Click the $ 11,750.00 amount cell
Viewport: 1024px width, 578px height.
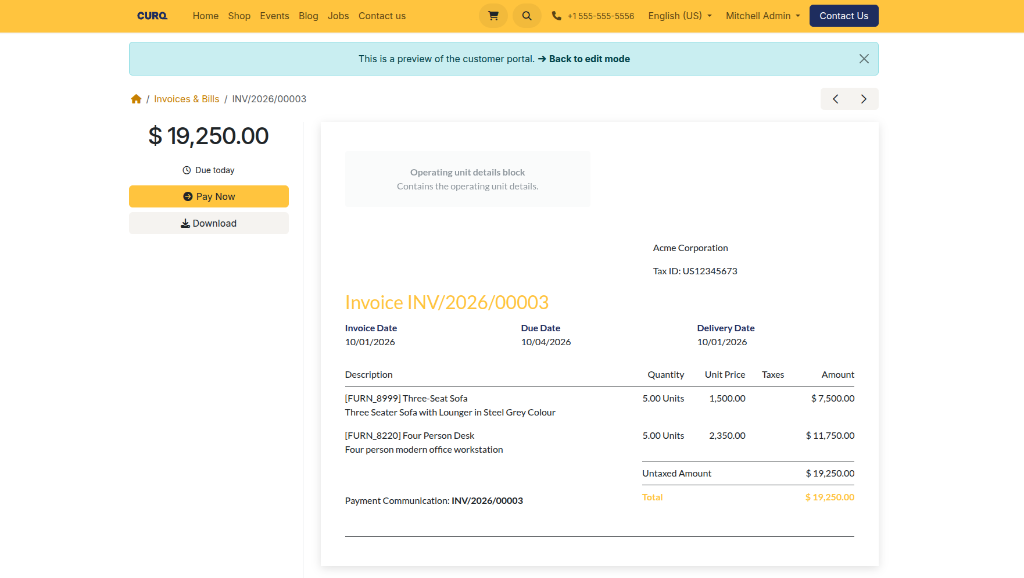[830, 436]
